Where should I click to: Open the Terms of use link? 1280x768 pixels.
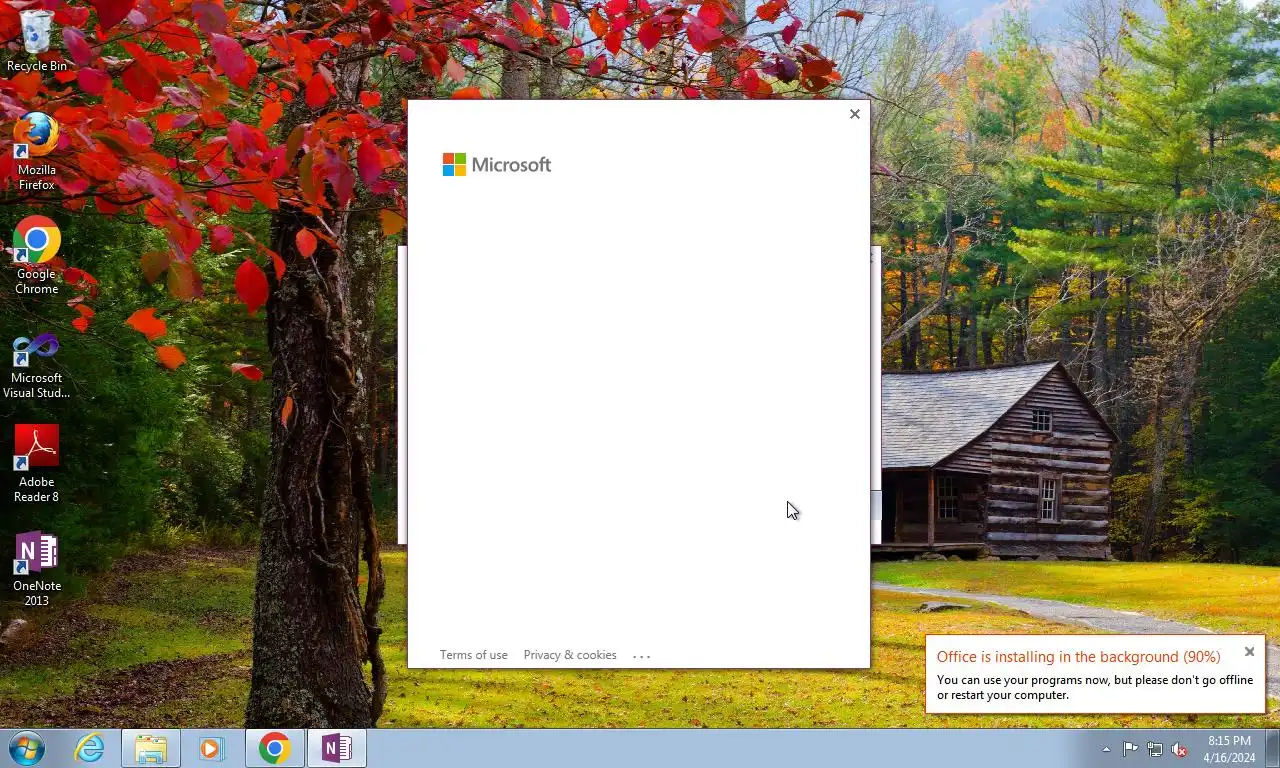tap(473, 655)
